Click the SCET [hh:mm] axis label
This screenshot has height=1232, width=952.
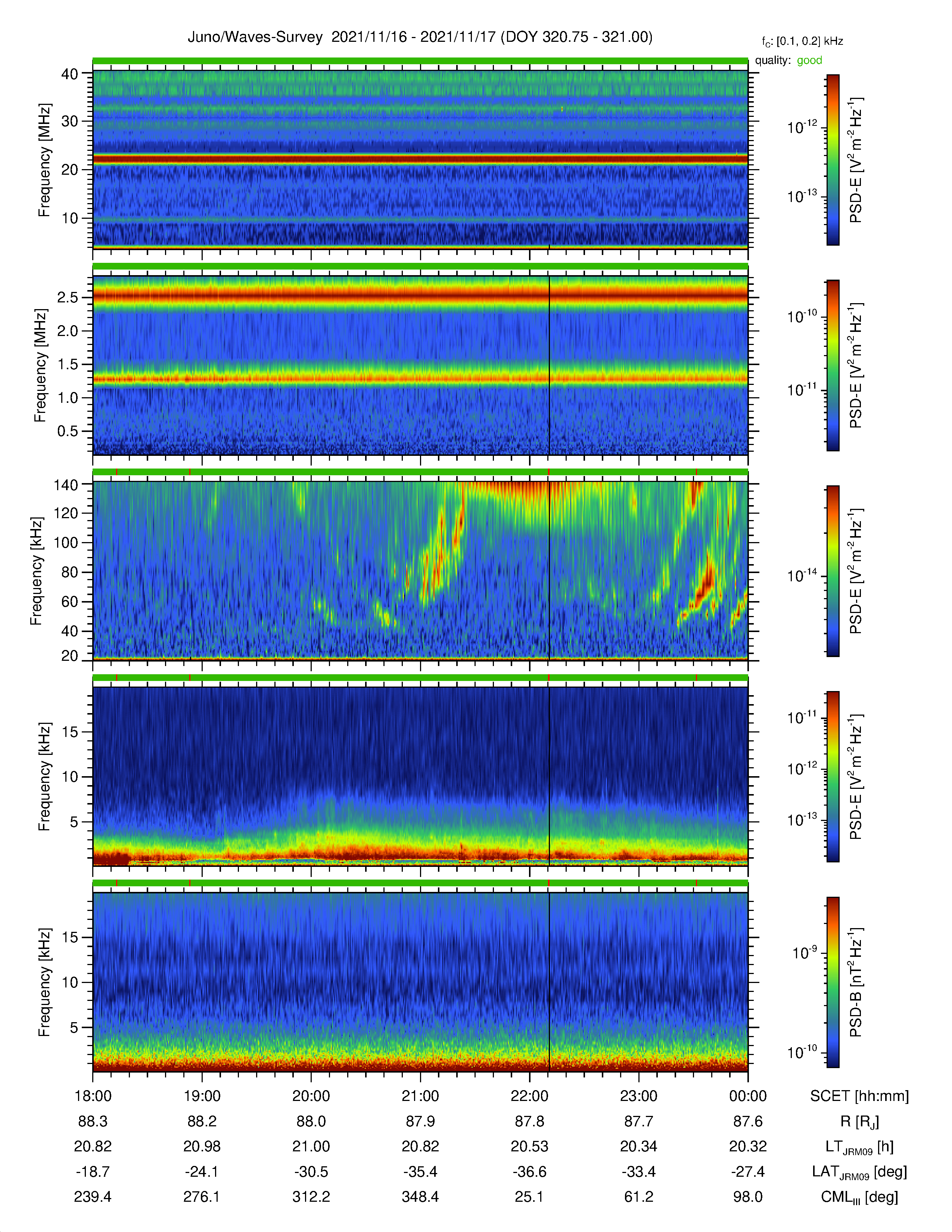coord(859,1096)
